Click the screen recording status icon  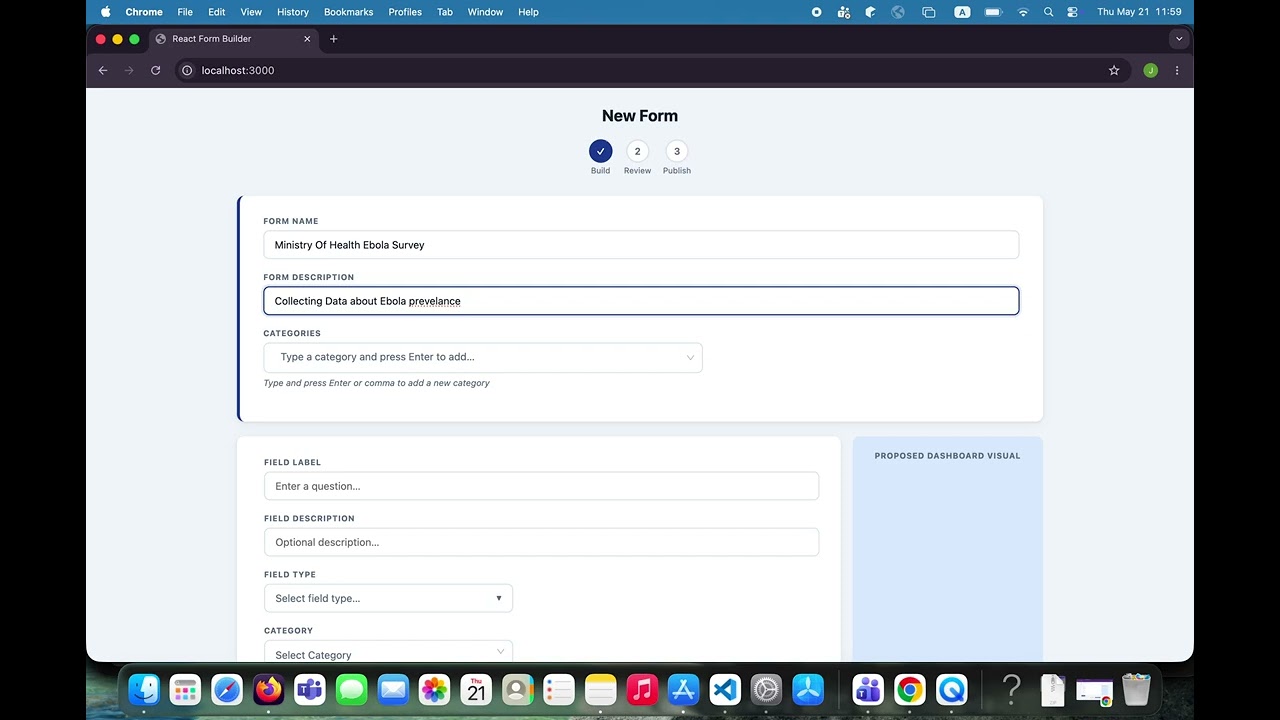tap(816, 12)
